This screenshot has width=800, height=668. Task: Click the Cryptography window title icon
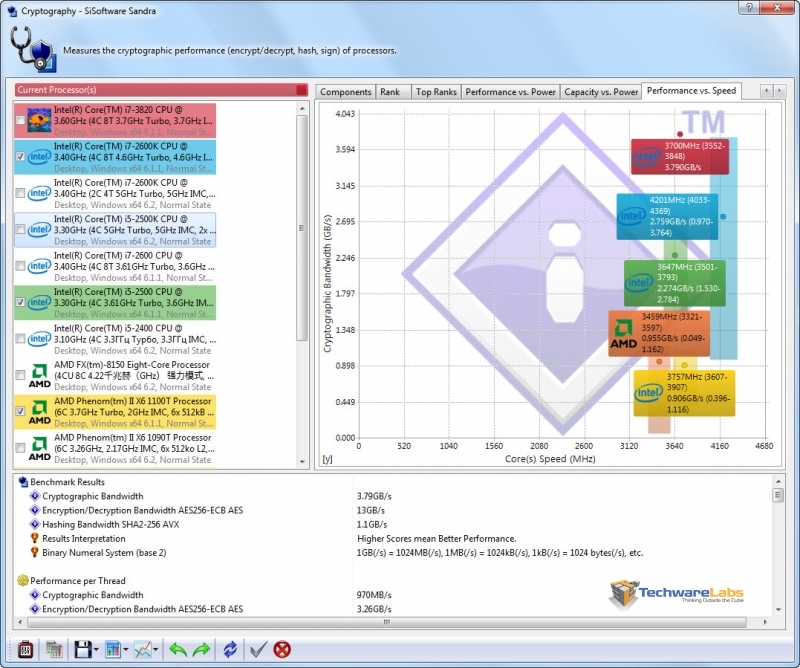pyautogui.click(x=12, y=11)
